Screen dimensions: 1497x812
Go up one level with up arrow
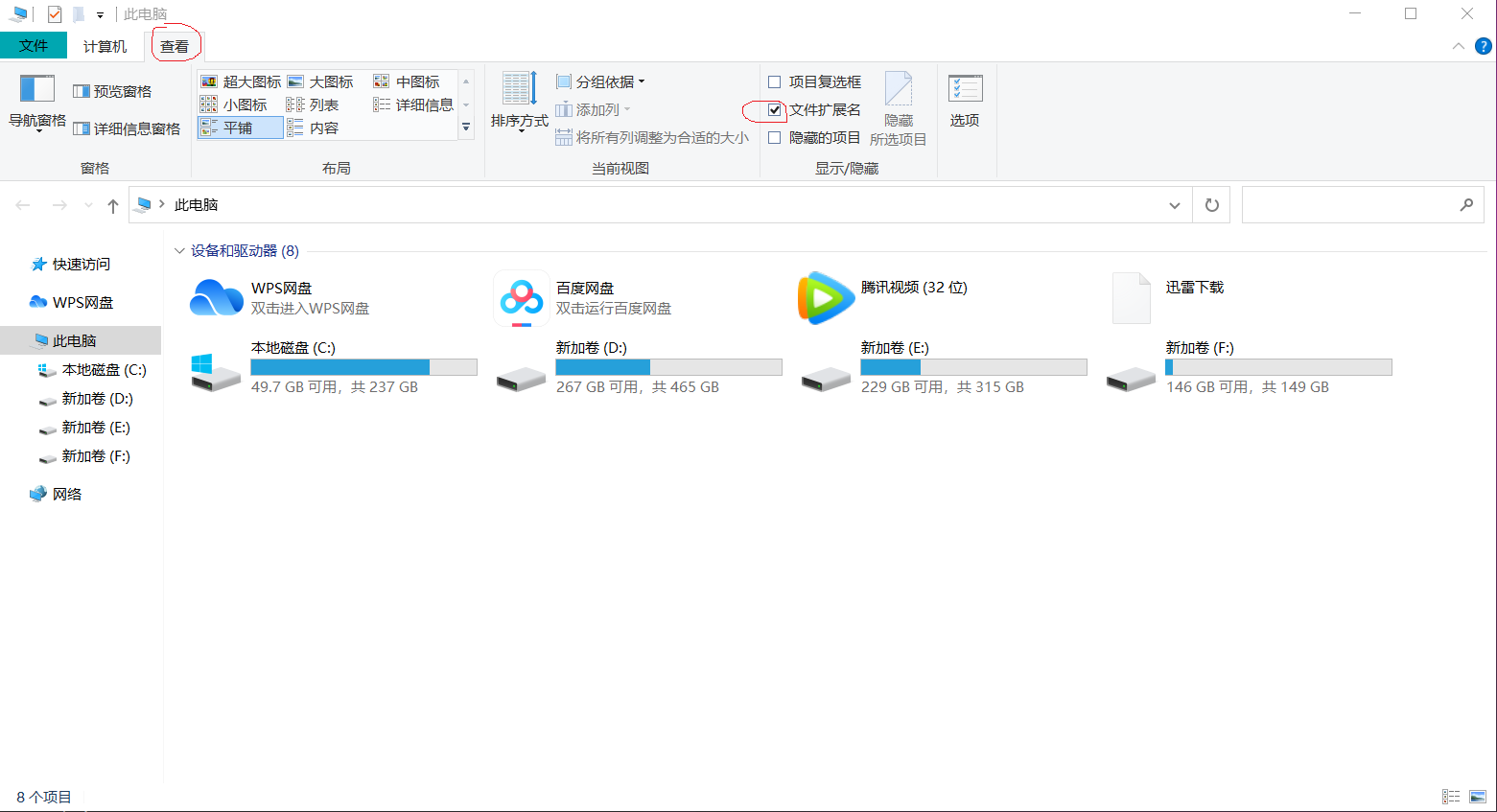113,205
